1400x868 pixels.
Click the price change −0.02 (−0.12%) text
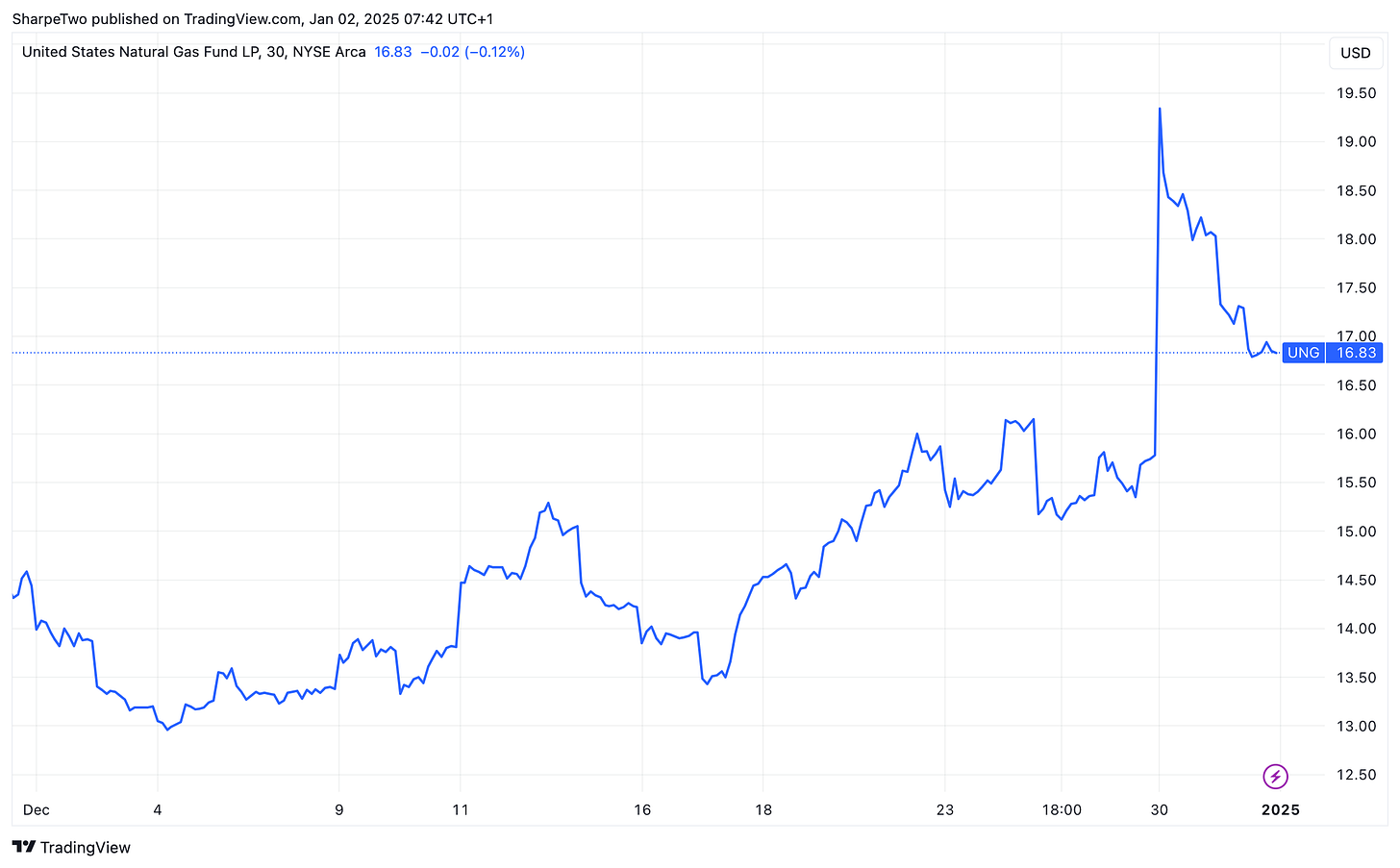point(472,52)
